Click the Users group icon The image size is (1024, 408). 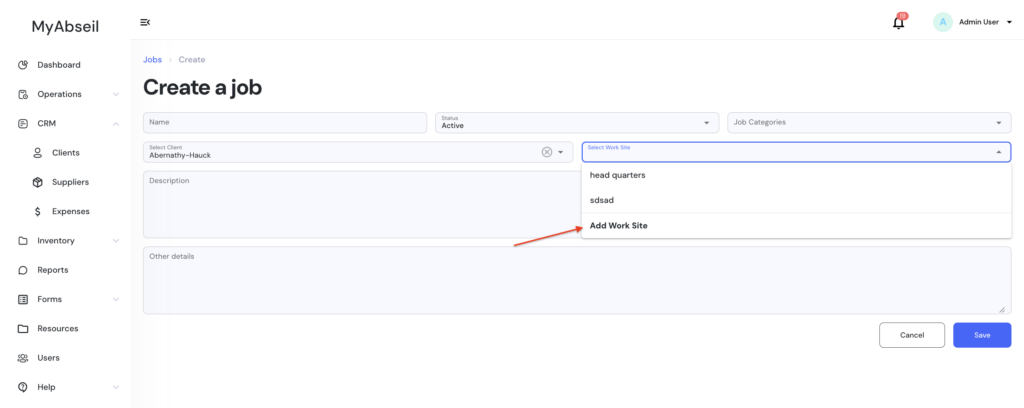(x=23, y=358)
